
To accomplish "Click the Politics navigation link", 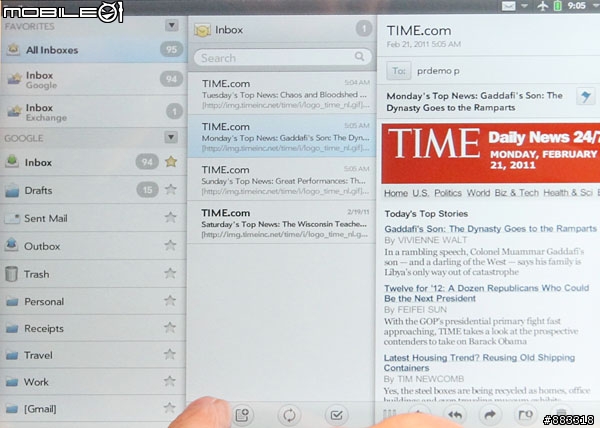I will 448,193.
